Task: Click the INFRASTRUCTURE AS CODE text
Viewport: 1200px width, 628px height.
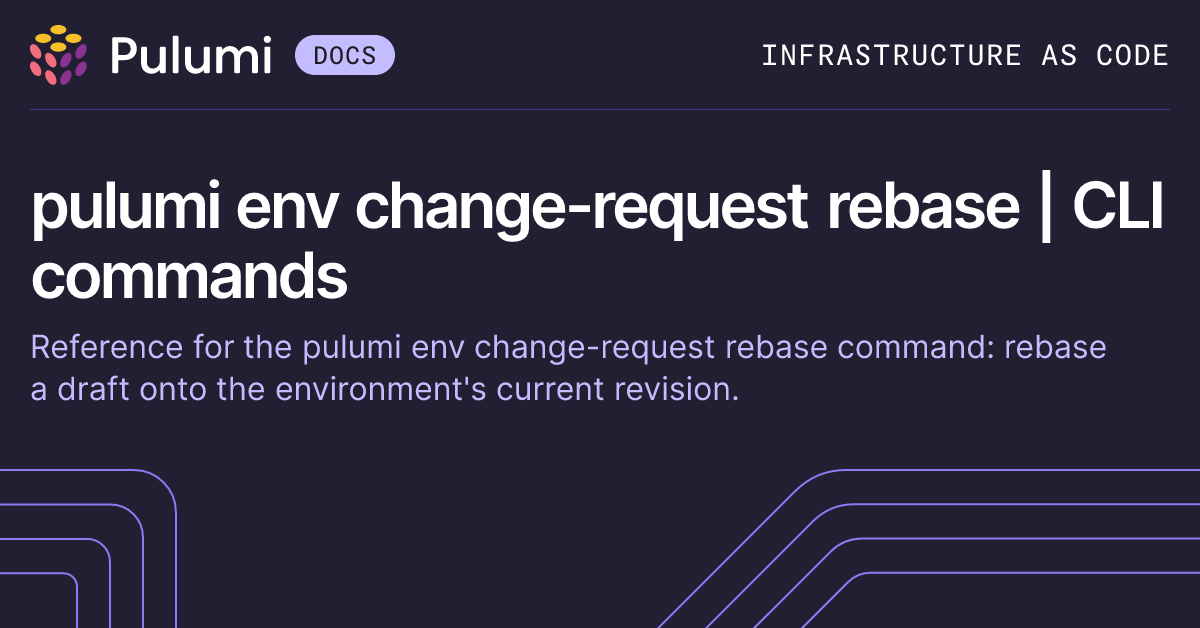Action: click(x=965, y=55)
